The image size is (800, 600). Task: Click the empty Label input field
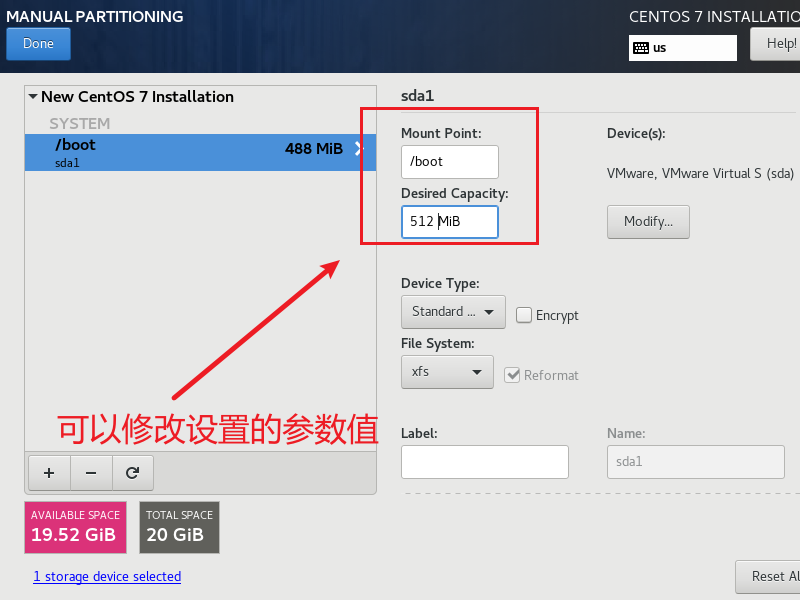click(x=485, y=462)
